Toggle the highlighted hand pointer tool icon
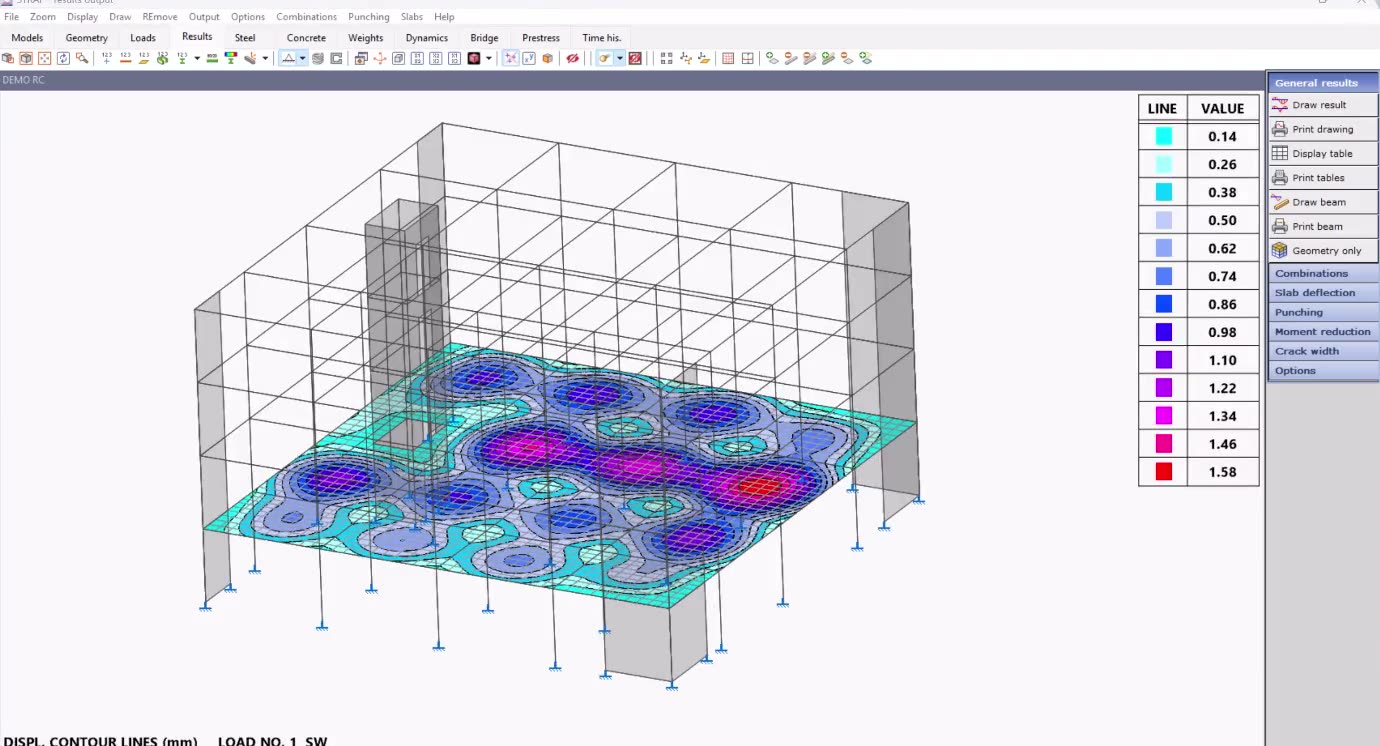Screen dimensions: 1380x746 tap(604, 58)
